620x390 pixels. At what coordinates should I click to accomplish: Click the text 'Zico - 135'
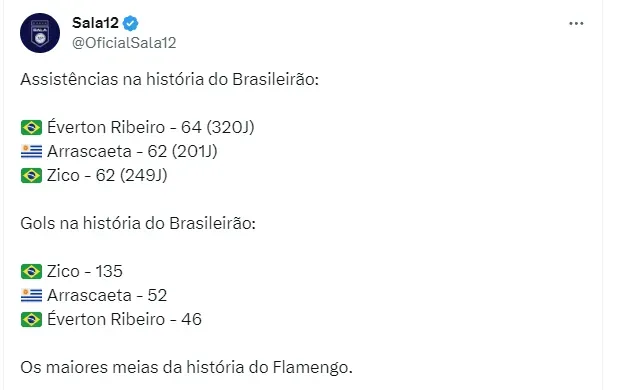[x=85, y=271]
